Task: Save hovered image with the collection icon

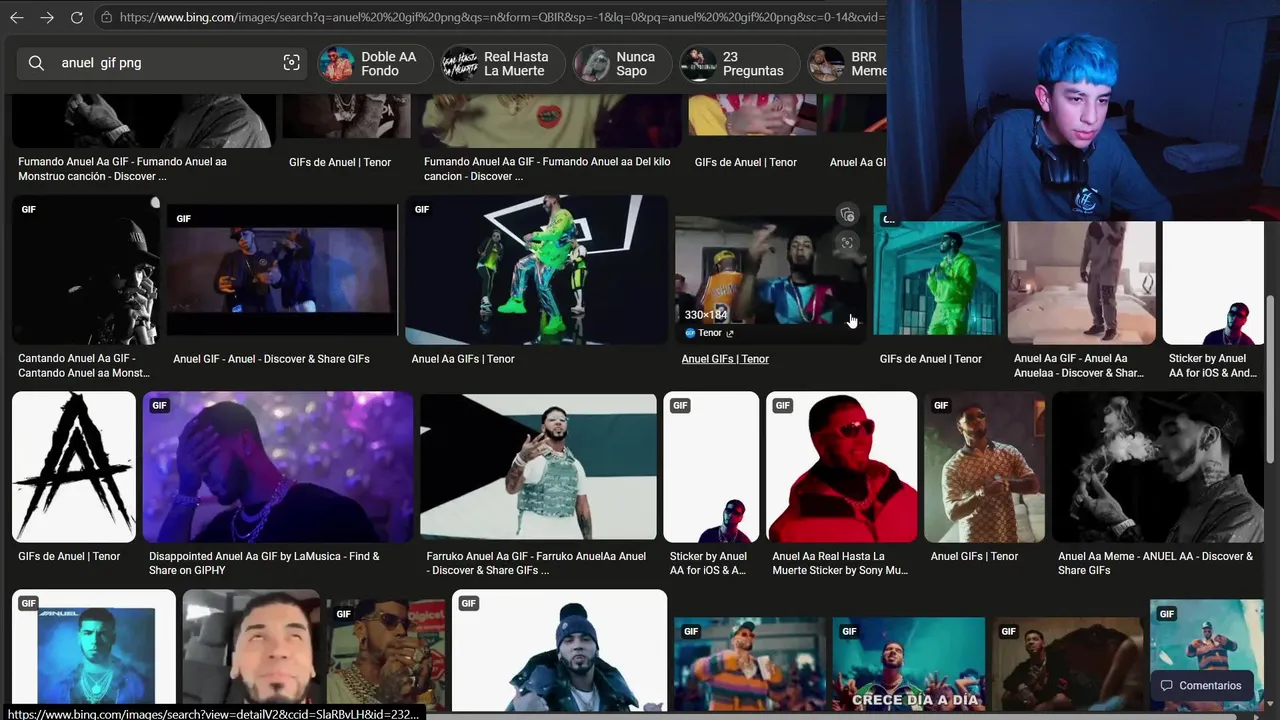Action: pyautogui.click(x=847, y=215)
